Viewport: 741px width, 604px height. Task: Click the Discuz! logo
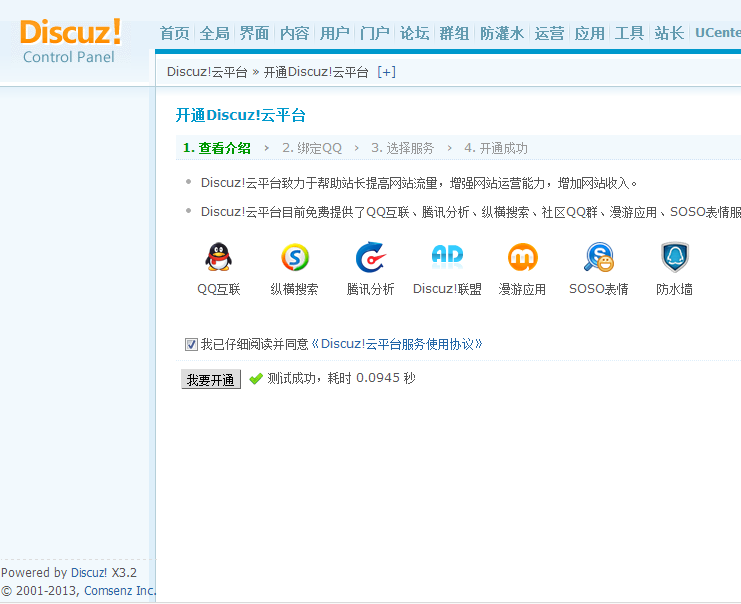70,32
